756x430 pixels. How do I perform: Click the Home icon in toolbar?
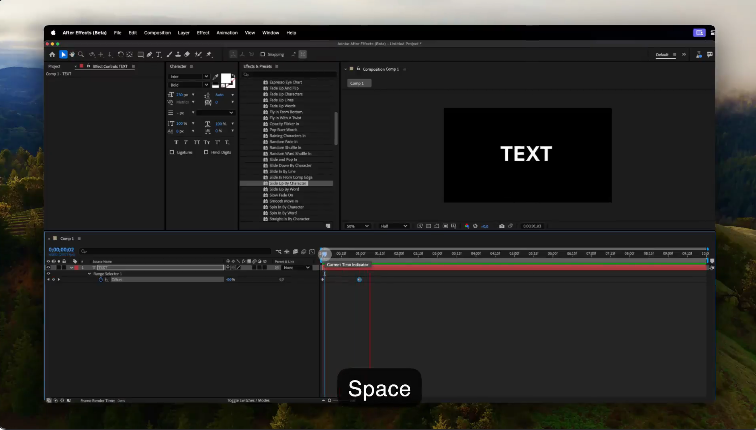[53, 54]
